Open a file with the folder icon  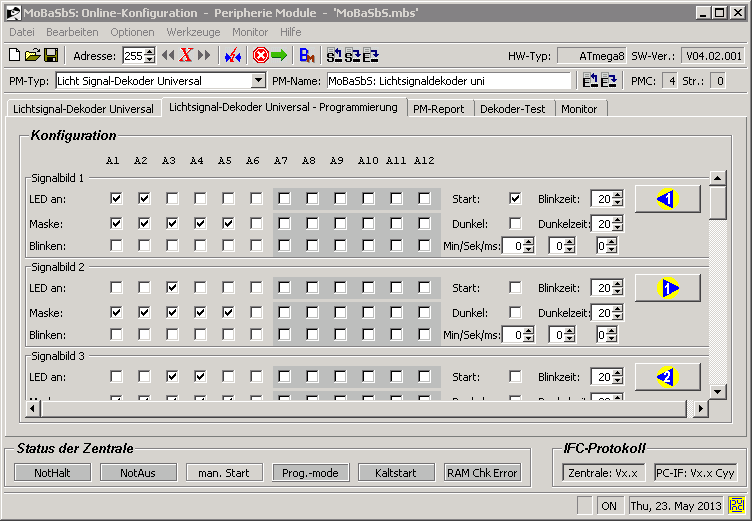(x=32, y=56)
